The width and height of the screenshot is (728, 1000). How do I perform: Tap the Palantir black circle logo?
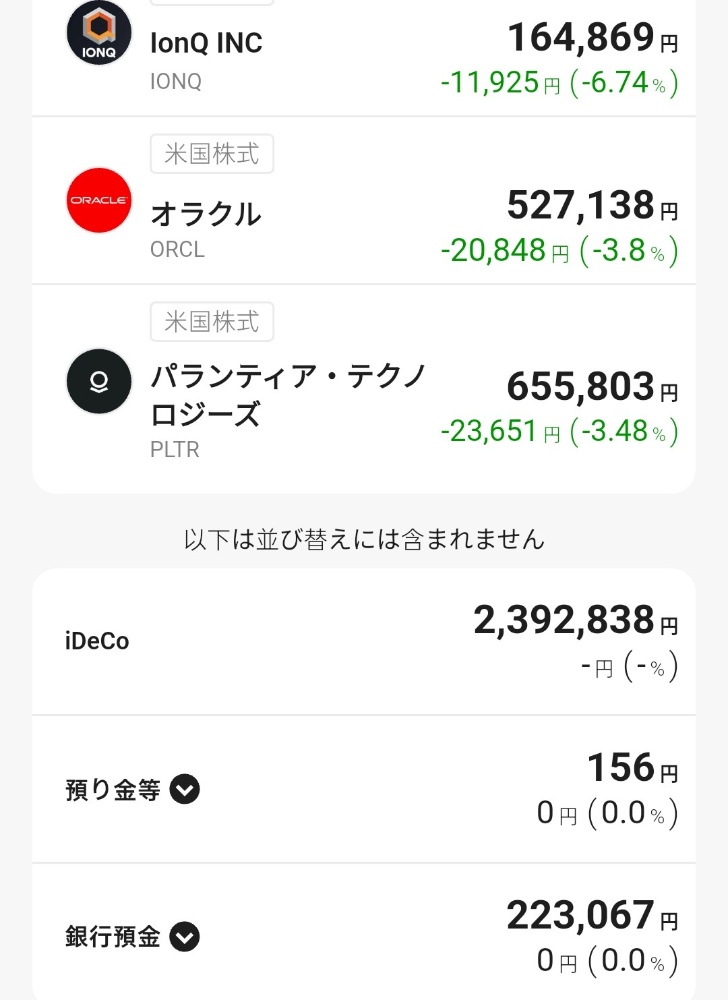(x=99, y=381)
